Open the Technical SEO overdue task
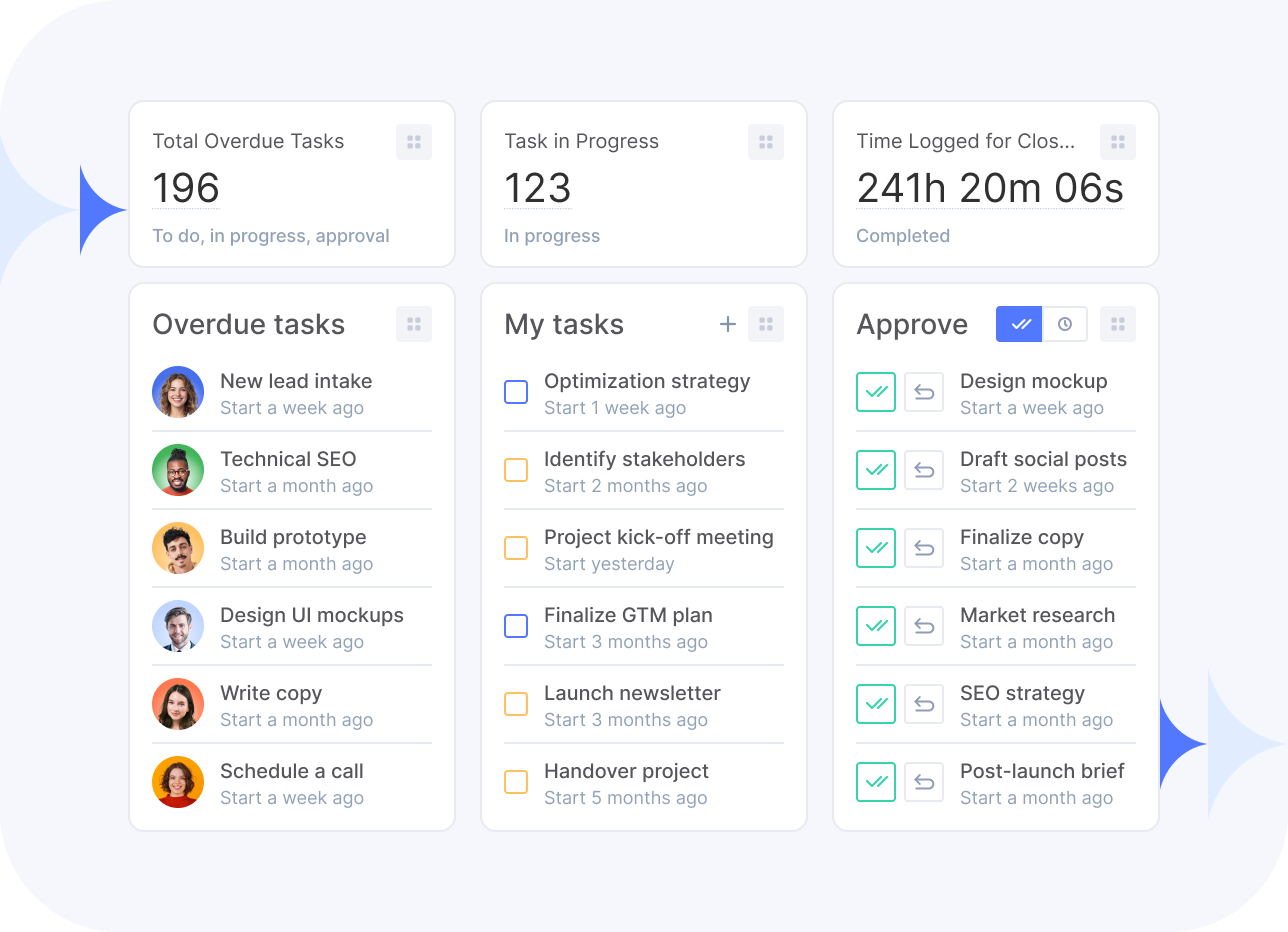 pyautogui.click(x=288, y=459)
